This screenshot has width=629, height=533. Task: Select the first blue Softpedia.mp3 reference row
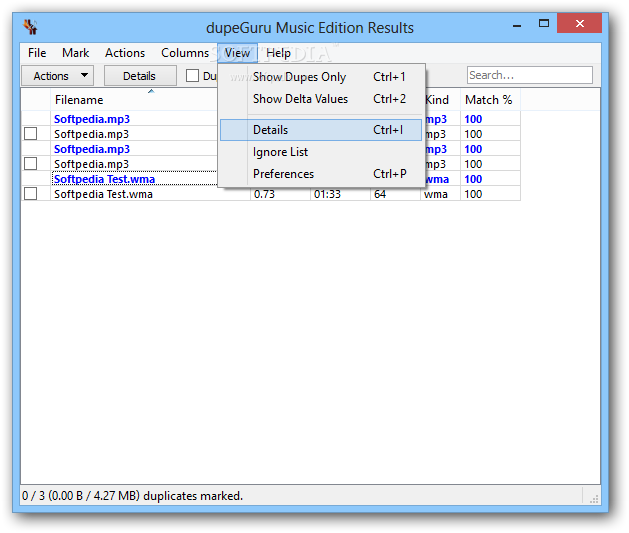(92, 119)
